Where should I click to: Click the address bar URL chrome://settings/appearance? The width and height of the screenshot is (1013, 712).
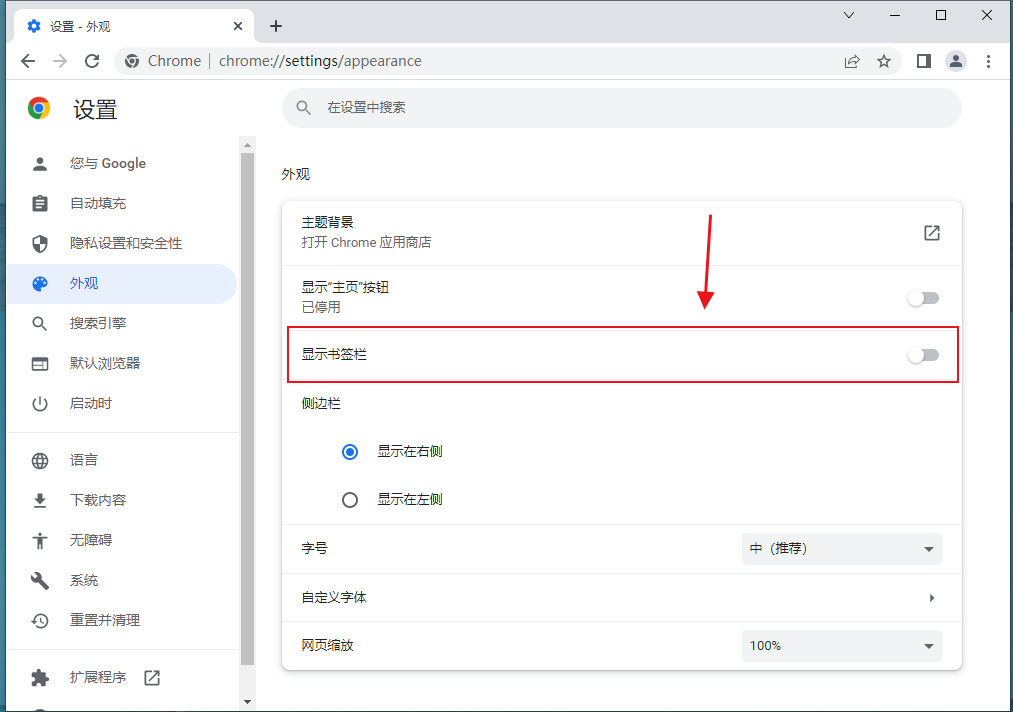pyautogui.click(x=320, y=61)
